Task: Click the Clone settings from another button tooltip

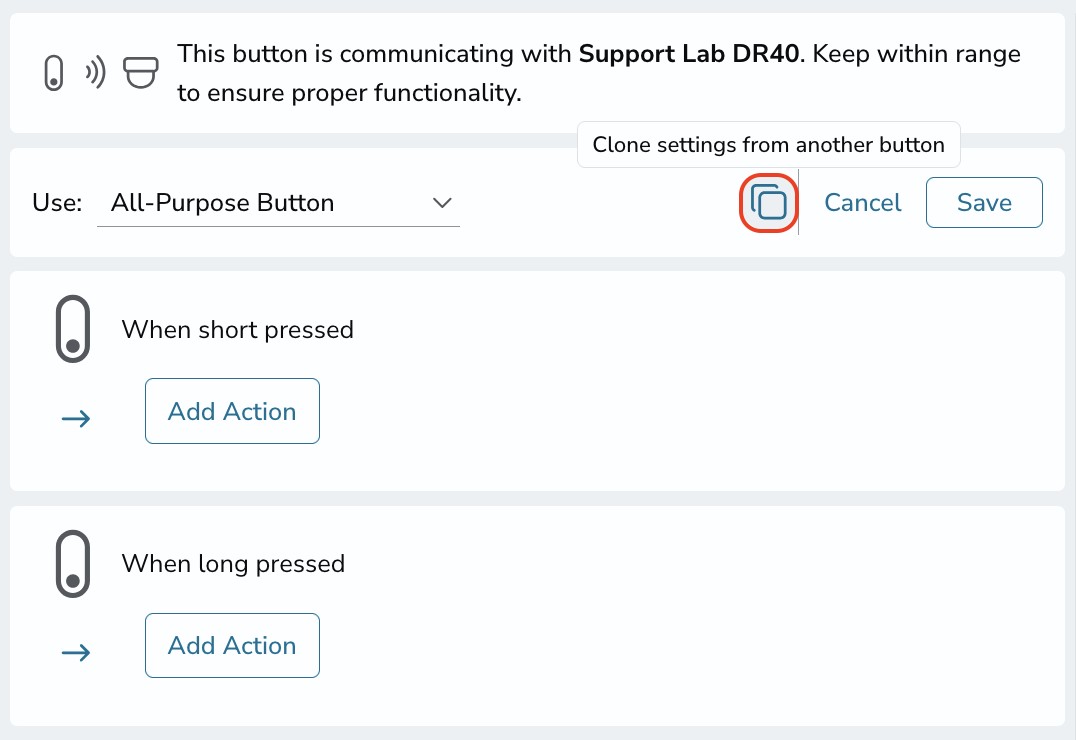Action: 769,145
